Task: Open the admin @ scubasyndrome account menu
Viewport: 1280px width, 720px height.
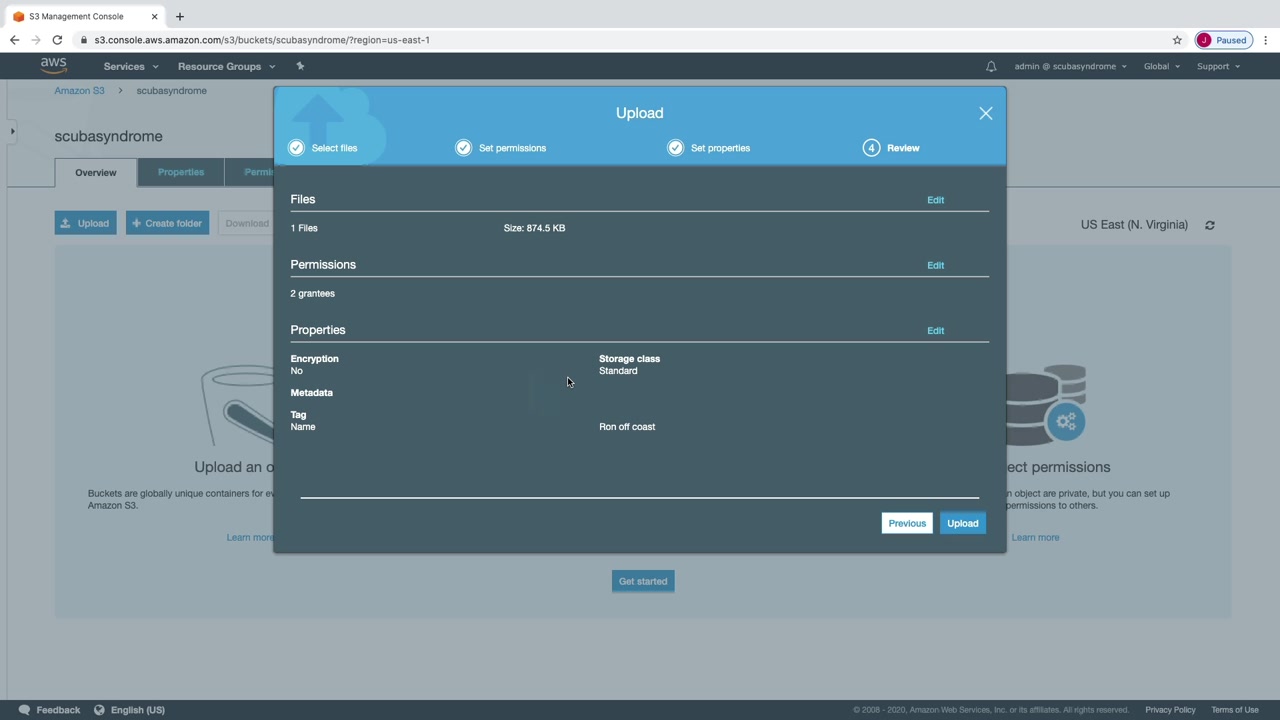Action: [1070, 66]
